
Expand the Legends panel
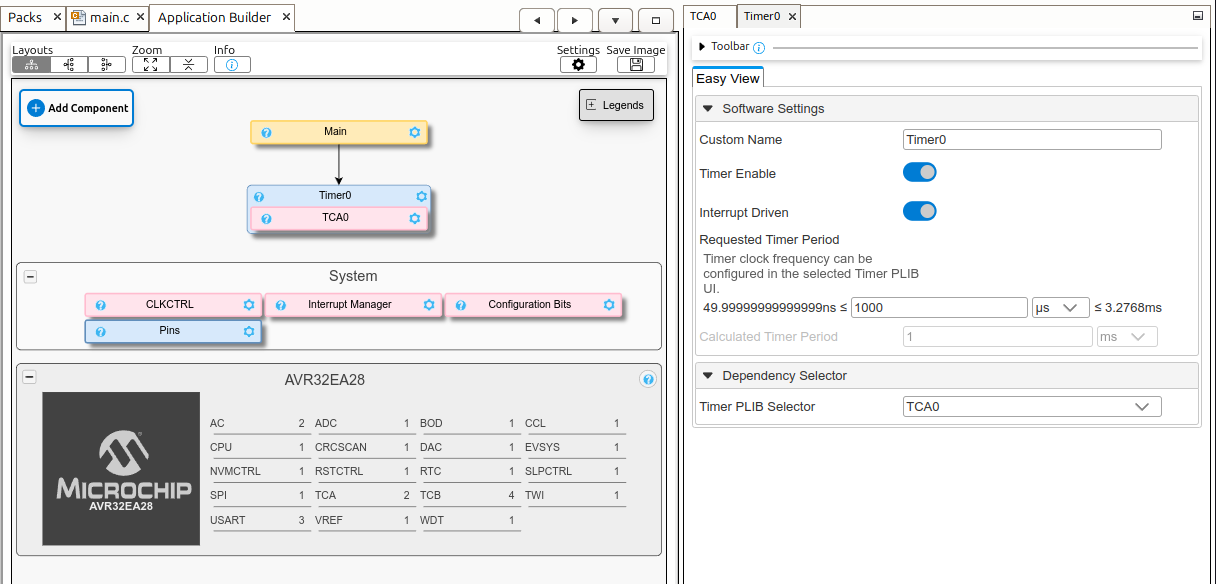pos(616,106)
